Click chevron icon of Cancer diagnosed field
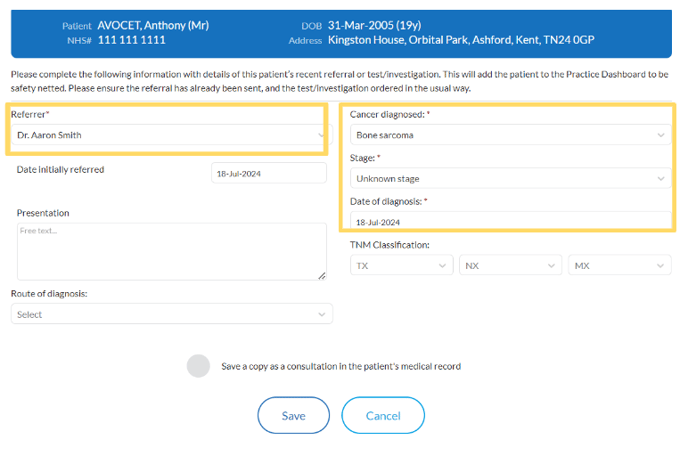Screen dimensions: 688x456 point(660,135)
